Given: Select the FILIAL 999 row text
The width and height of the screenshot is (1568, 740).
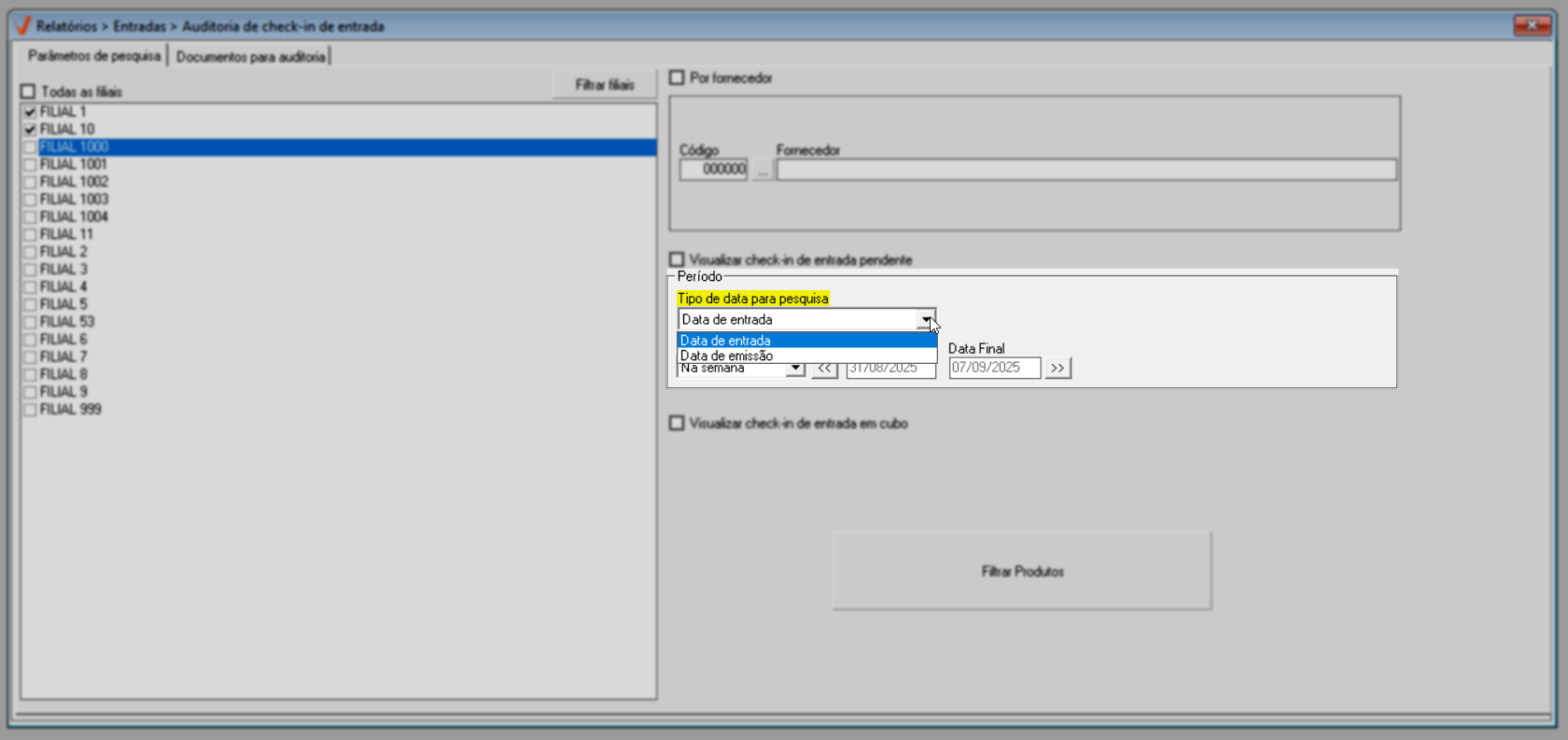Looking at the screenshot, I should 71,410.
